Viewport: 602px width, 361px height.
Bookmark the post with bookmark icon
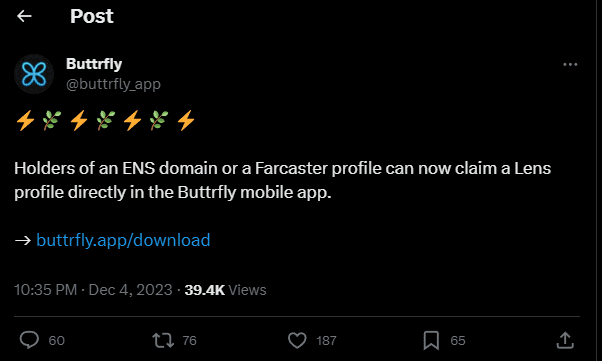coord(431,340)
